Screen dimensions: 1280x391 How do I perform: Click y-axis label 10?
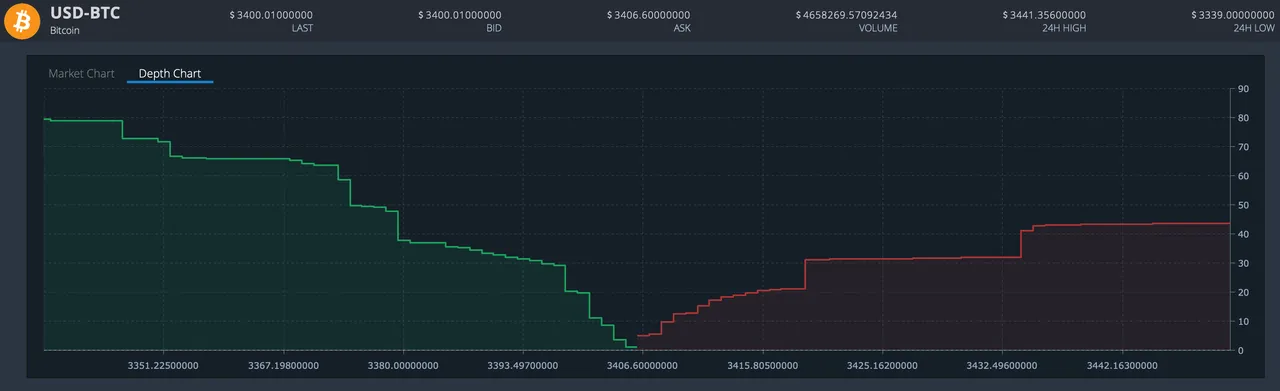tap(1244, 321)
